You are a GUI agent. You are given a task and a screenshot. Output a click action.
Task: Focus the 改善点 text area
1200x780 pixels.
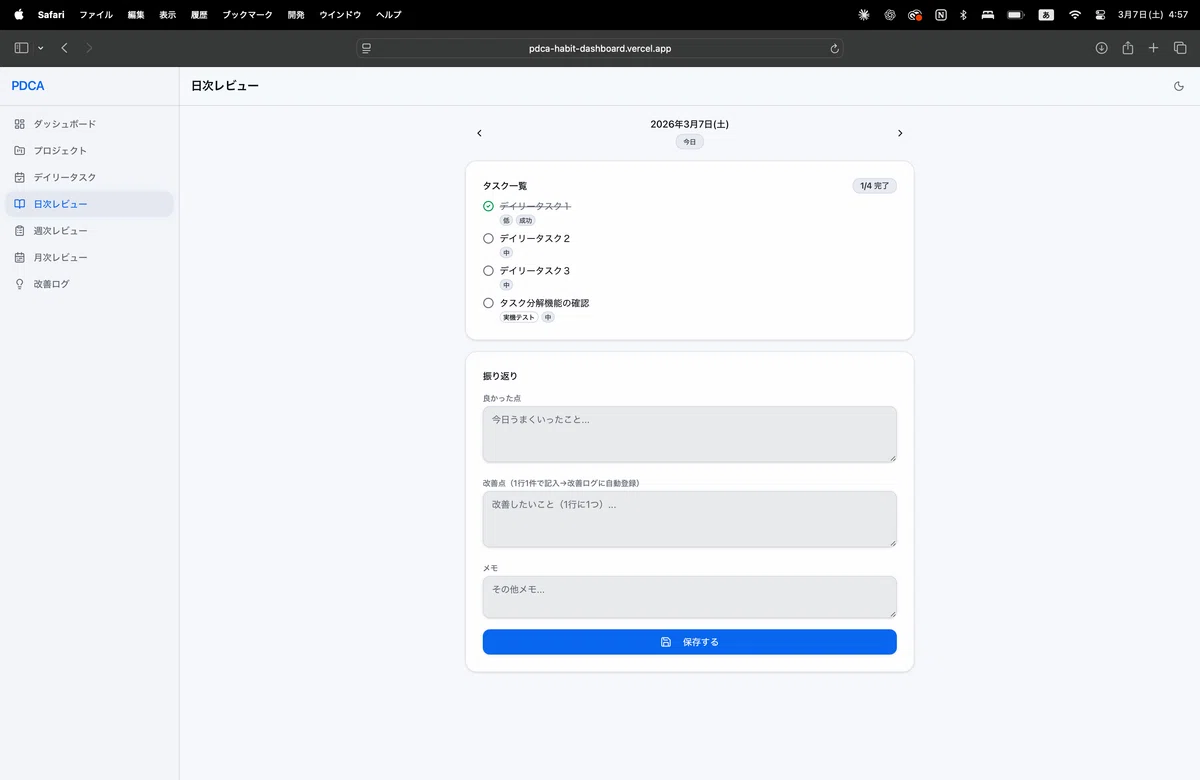pos(689,519)
